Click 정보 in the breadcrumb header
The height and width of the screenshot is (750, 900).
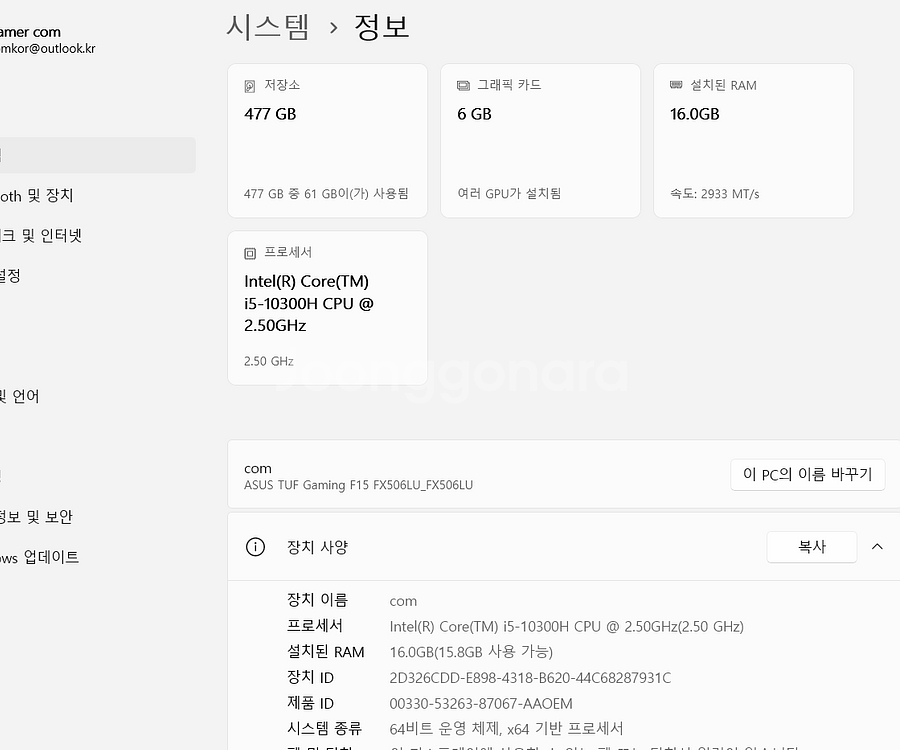[x=381, y=26]
